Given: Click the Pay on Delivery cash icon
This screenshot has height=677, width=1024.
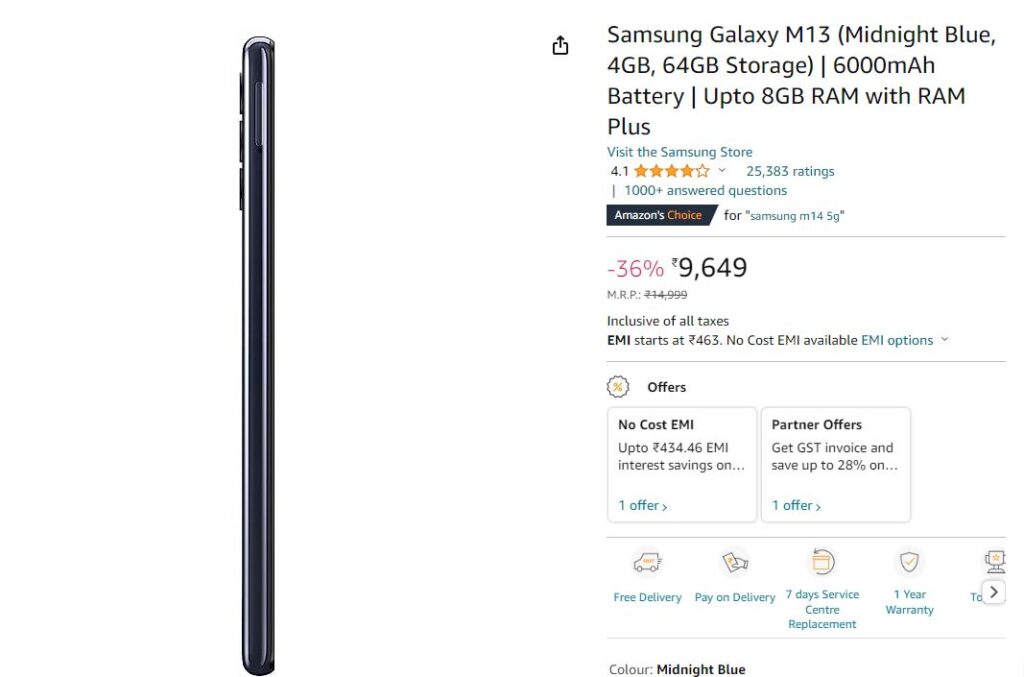Looking at the screenshot, I should pos(735,561).
